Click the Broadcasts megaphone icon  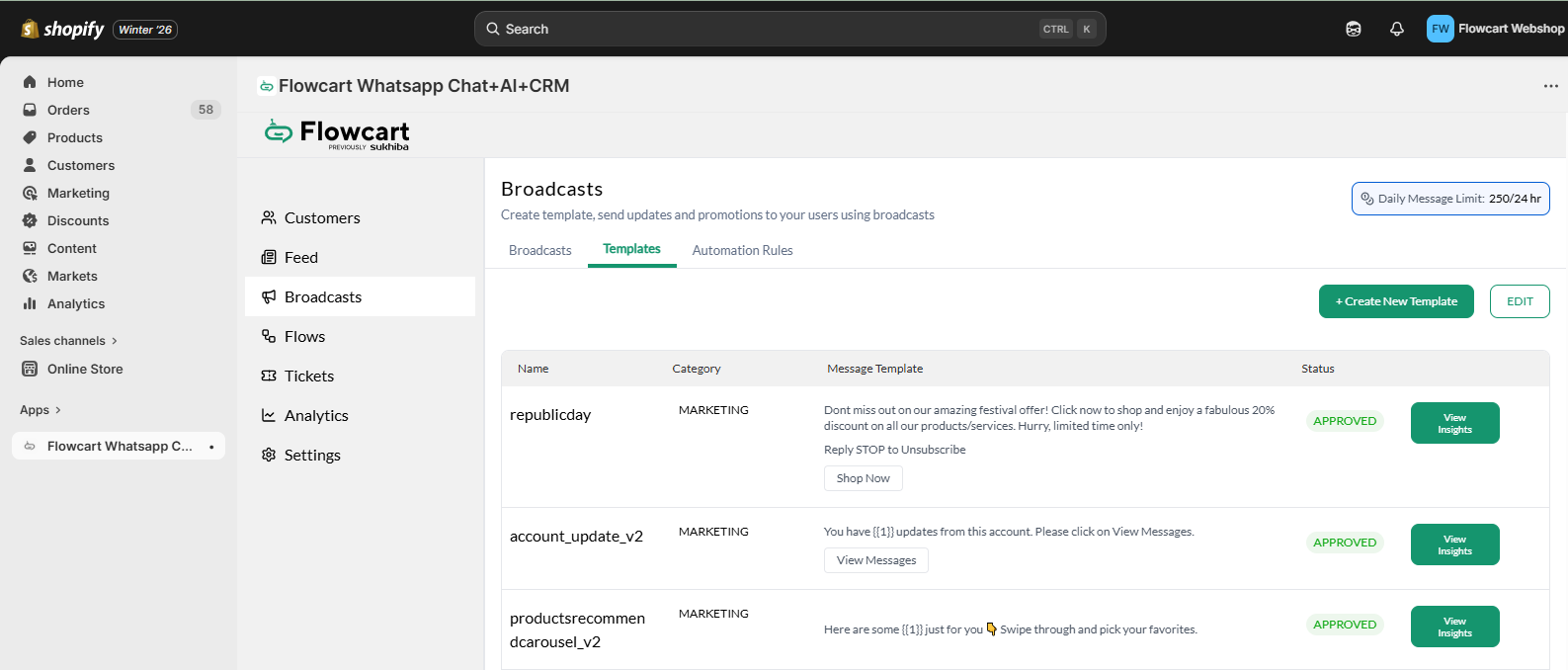(269, 296)
